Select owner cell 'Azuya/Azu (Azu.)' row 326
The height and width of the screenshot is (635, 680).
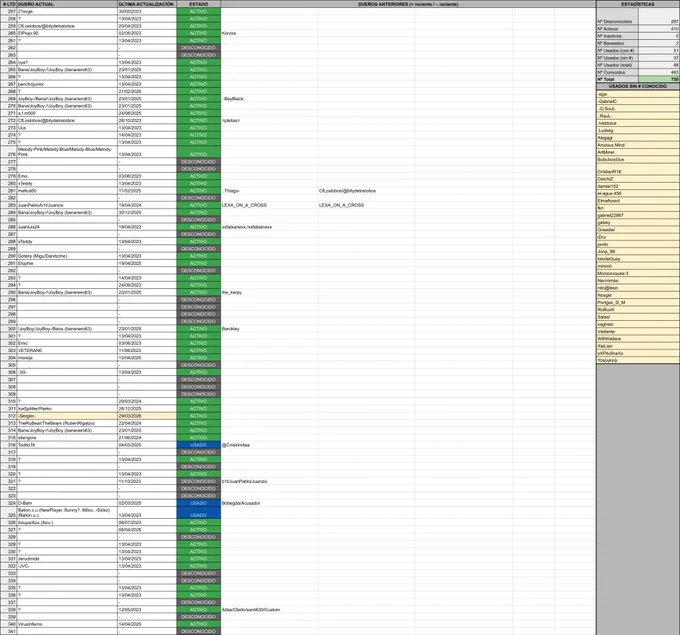pyautogui.click(x=67, y=523)
